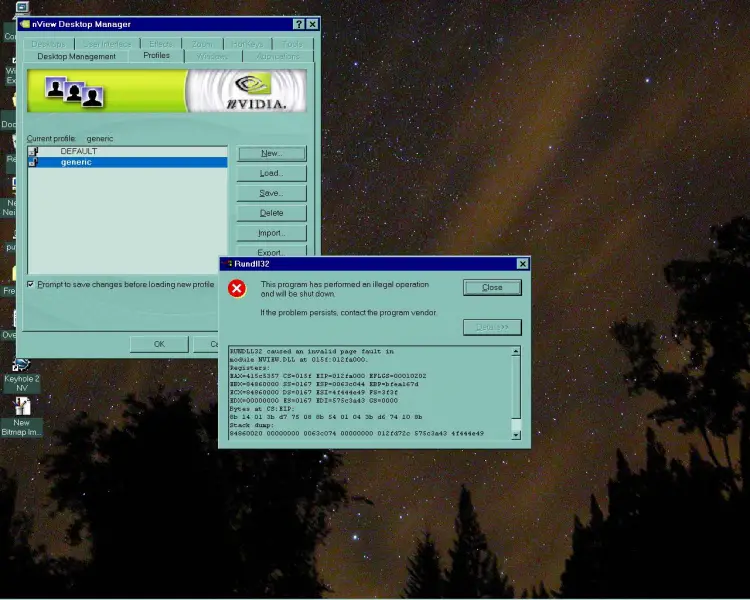
Task: Open the Tools tab
Action: click(292, 44)
